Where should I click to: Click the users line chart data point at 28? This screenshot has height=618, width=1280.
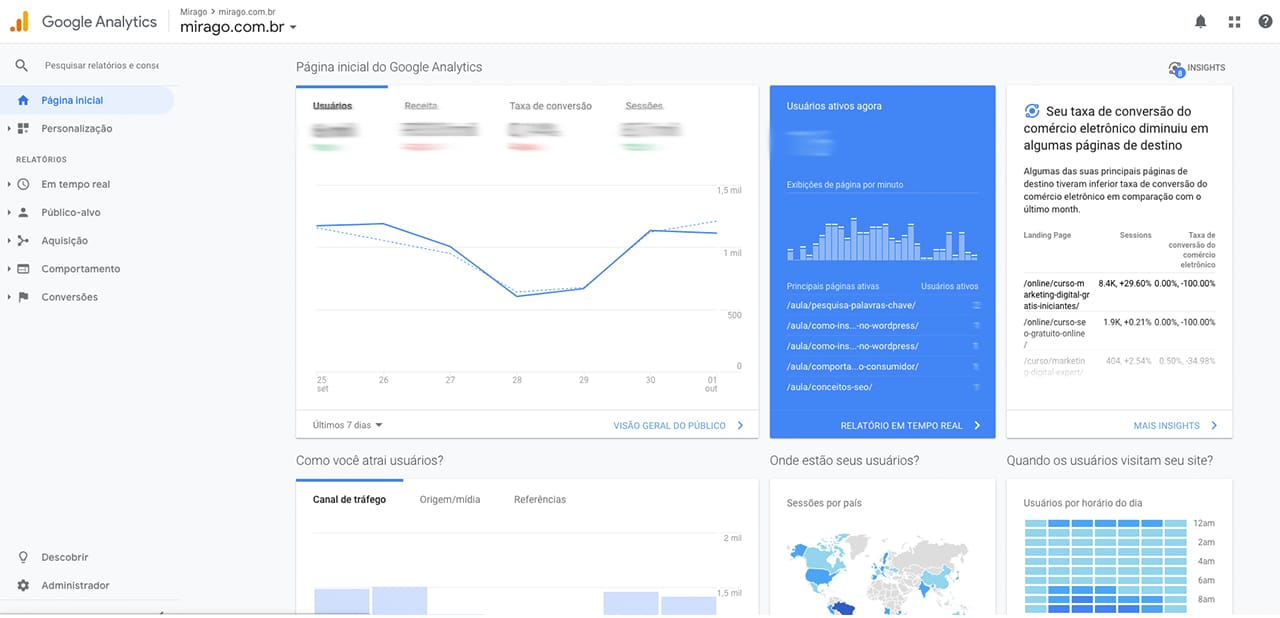tap(517, 296)
